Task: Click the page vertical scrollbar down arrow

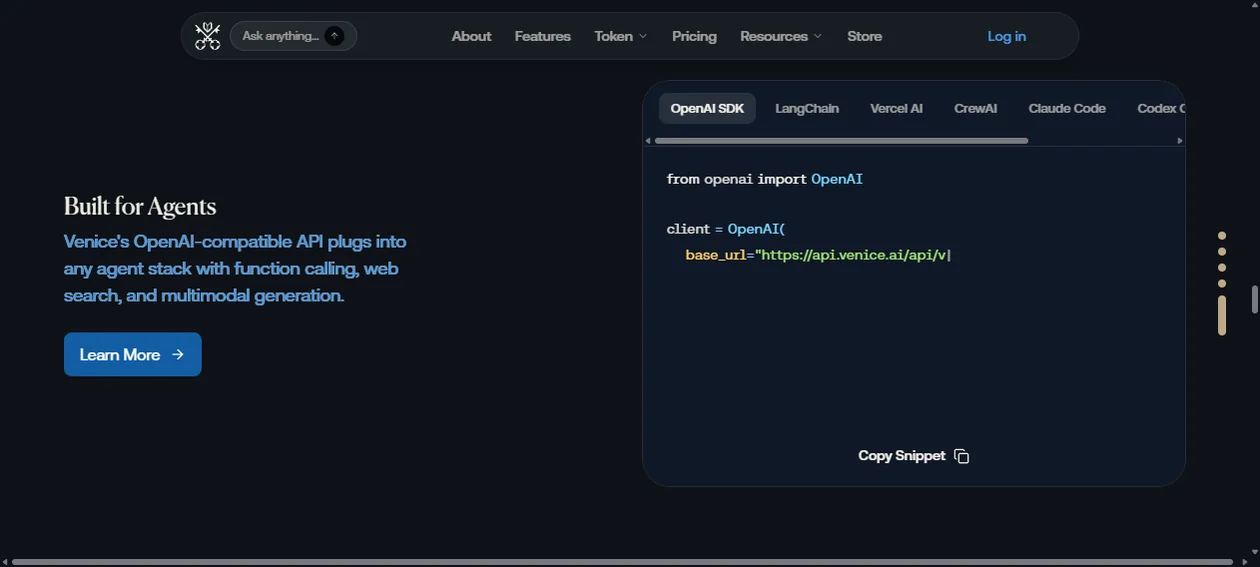Action: click(x=1255, y=552)
